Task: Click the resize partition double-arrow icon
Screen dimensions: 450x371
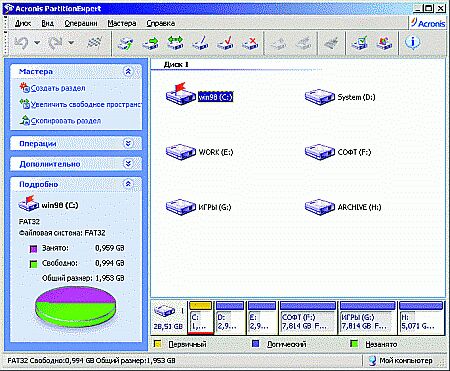Action: (x=175, y=43)
